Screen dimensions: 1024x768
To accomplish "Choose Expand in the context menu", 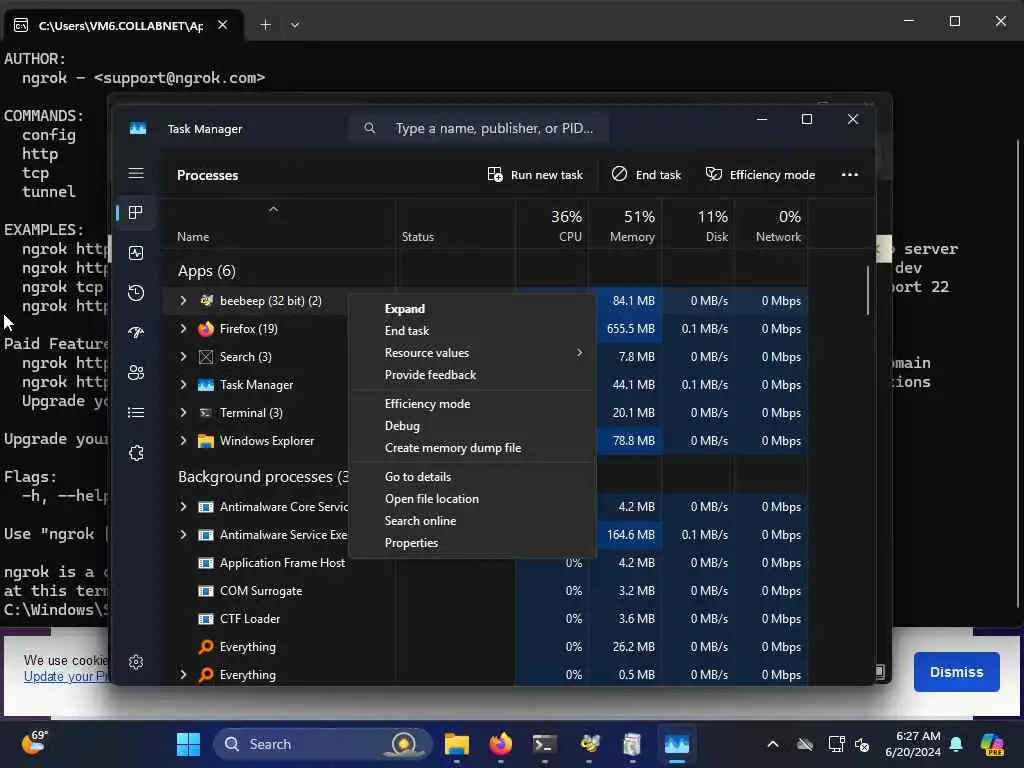I will click(x=473, y=309).
